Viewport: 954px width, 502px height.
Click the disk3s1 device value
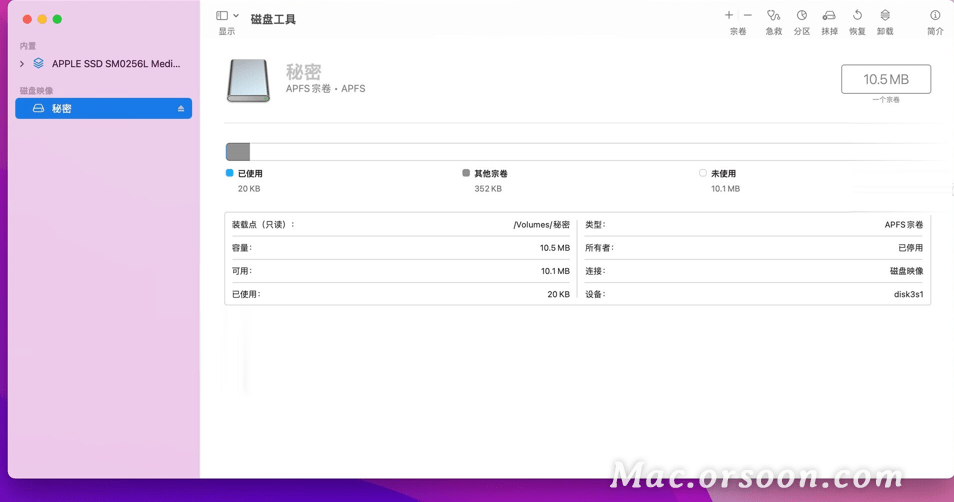(x=908, y=294)
